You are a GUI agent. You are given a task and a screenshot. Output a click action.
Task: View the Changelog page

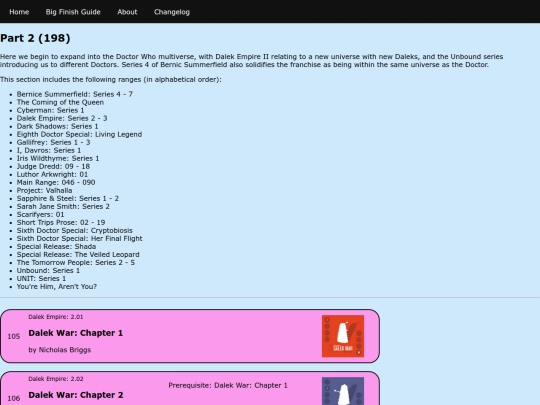pyautogui.click(x=172, y=12)
